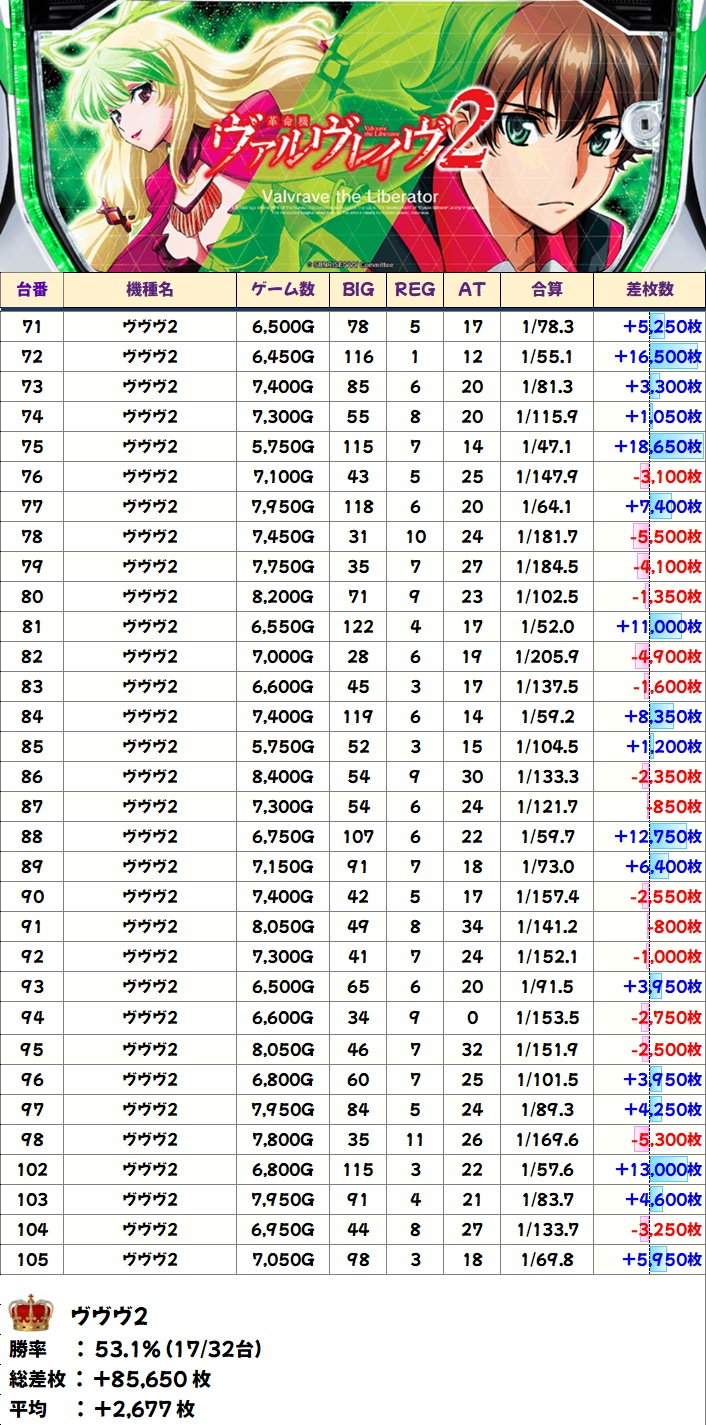
Task: Select the 機種名 column header
Action: pos(150,290)
